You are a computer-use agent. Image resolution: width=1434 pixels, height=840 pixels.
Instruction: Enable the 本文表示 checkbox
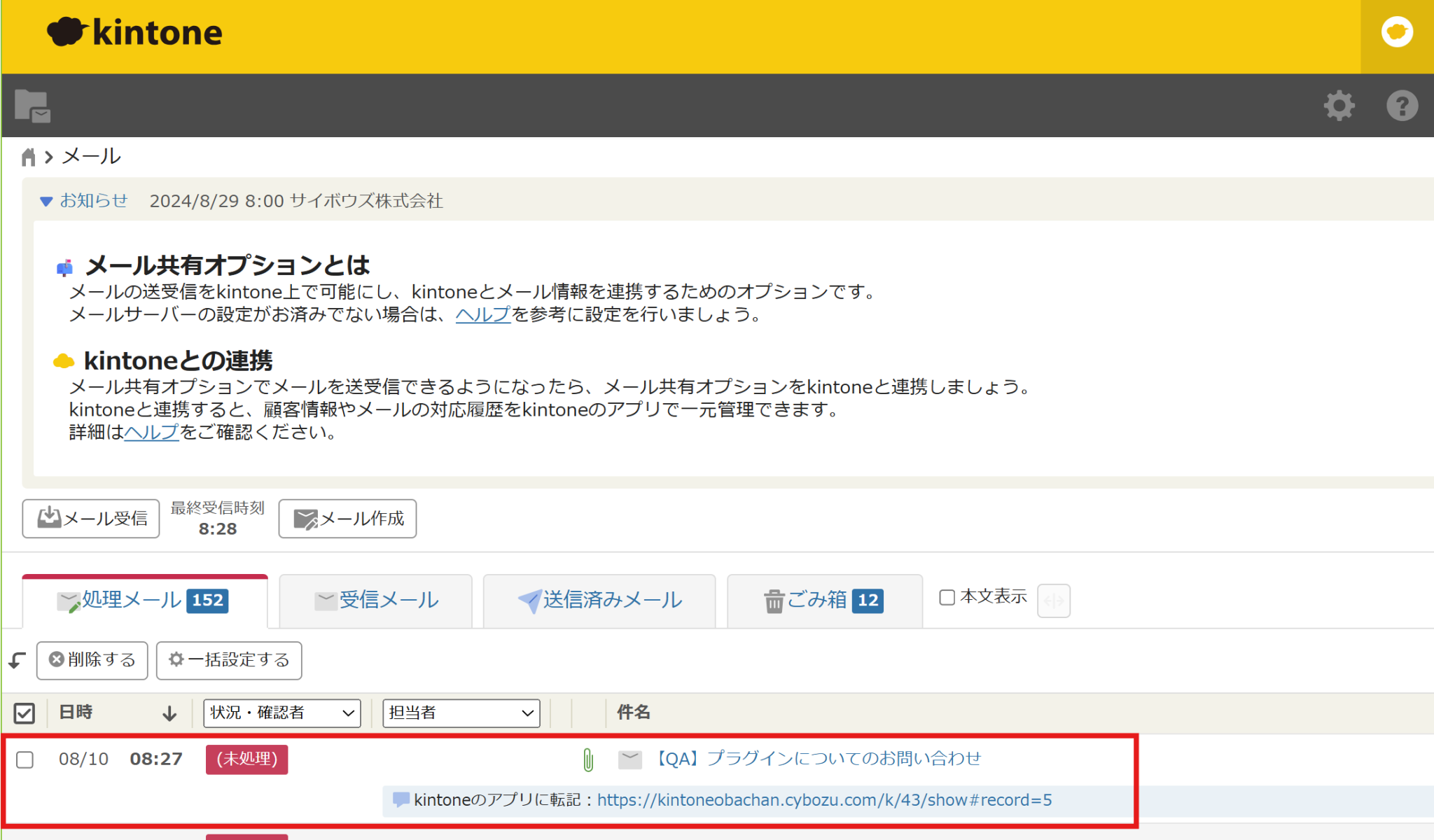947,596
